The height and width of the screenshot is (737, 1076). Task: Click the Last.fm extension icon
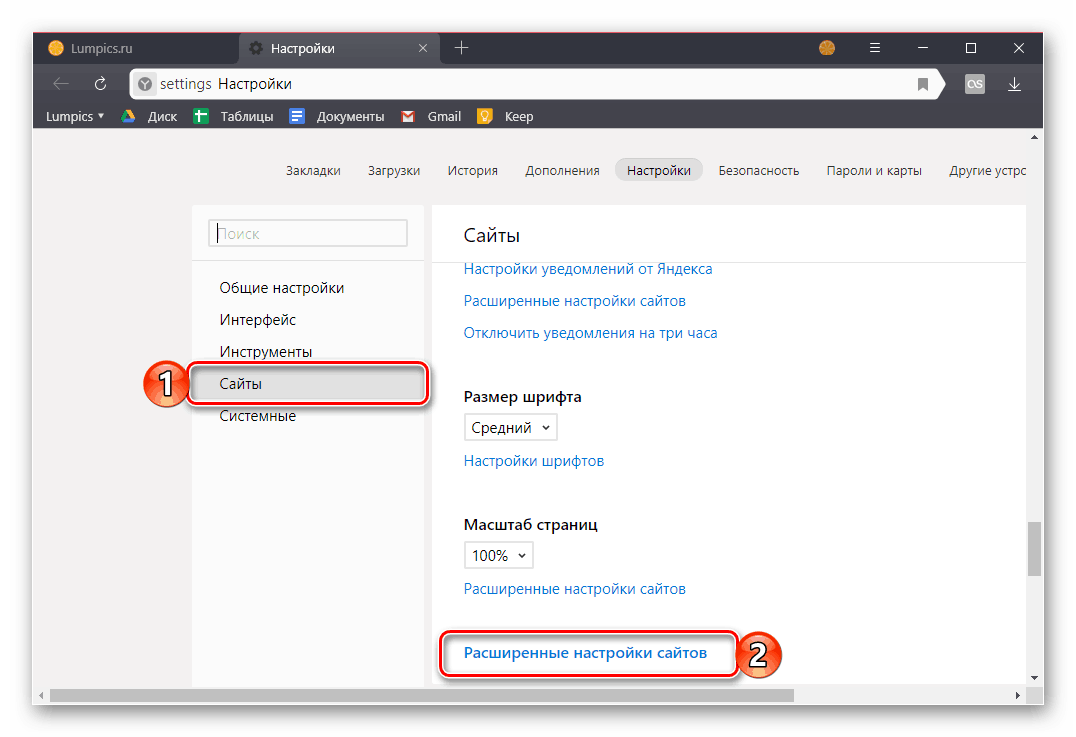pyautogui.click(x=975, y=84)
